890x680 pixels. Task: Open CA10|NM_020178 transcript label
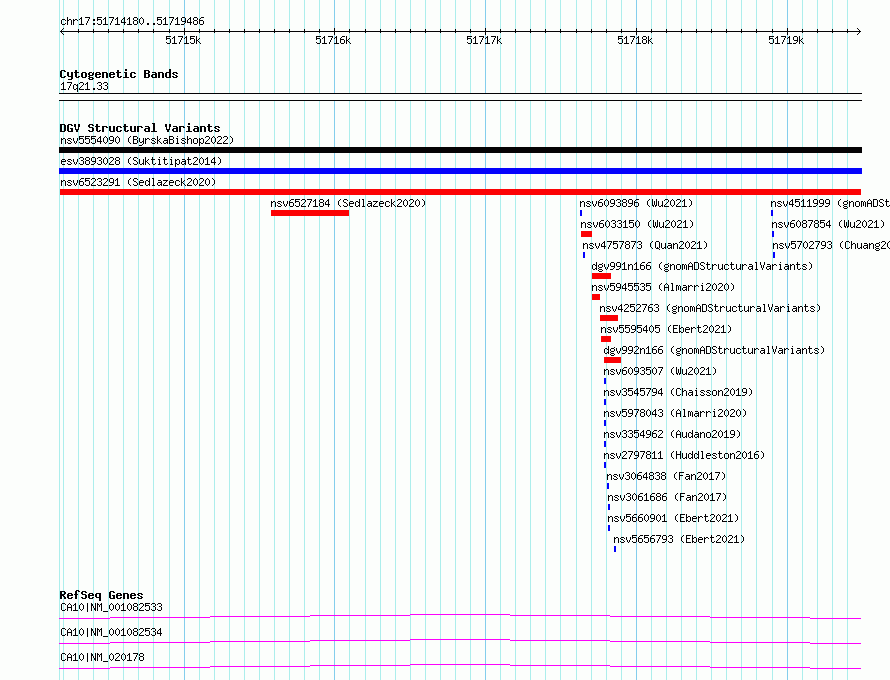tap(102, 657)
